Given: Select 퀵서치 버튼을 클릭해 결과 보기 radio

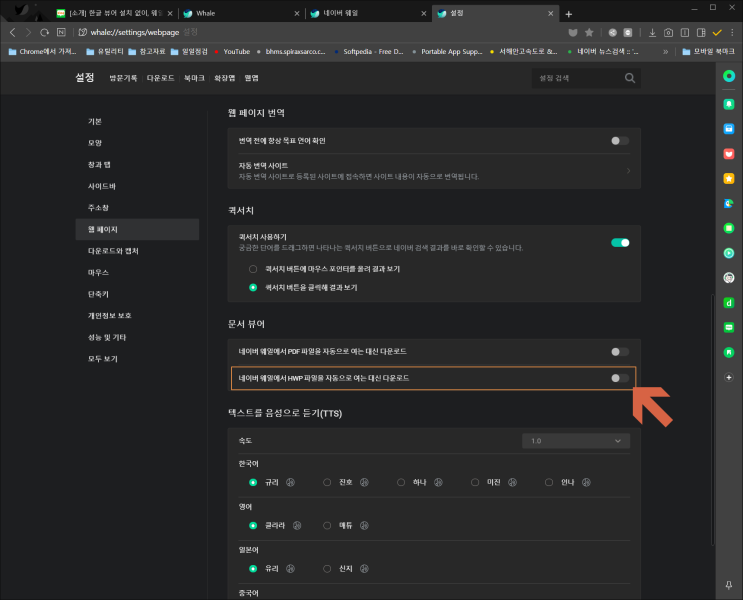Looking at the screenshot, I should coord(253,288).
